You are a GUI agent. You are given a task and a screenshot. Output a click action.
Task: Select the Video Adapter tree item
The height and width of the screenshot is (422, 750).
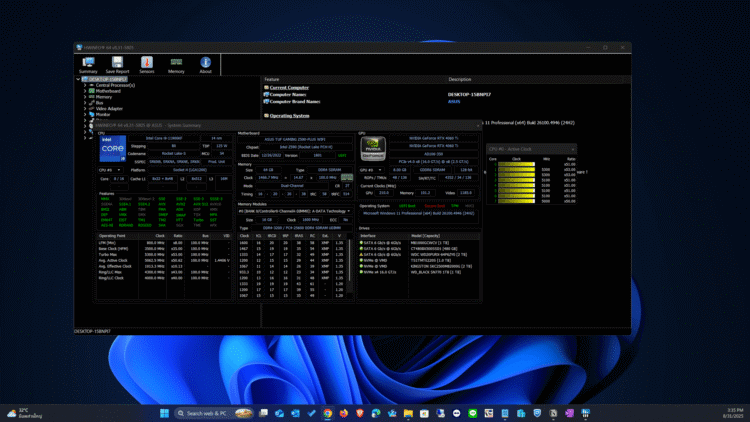click(x=109, y=109)
